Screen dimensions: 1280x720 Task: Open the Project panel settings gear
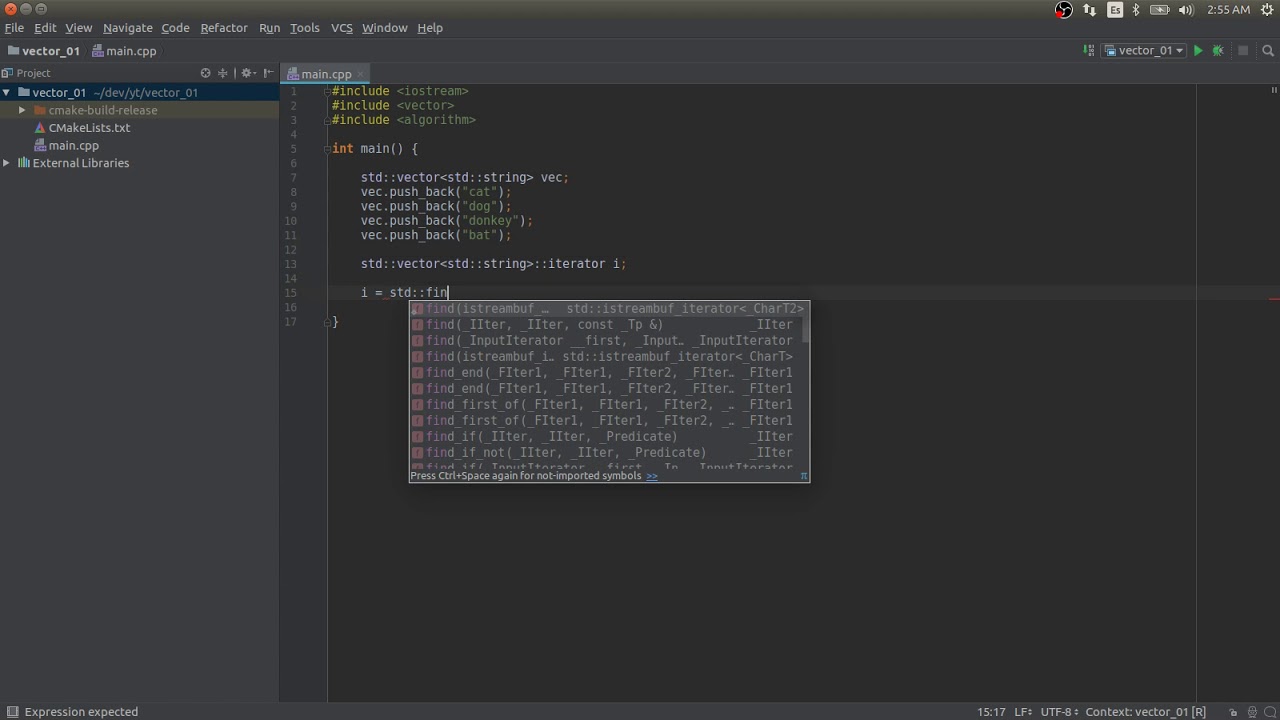246,73
